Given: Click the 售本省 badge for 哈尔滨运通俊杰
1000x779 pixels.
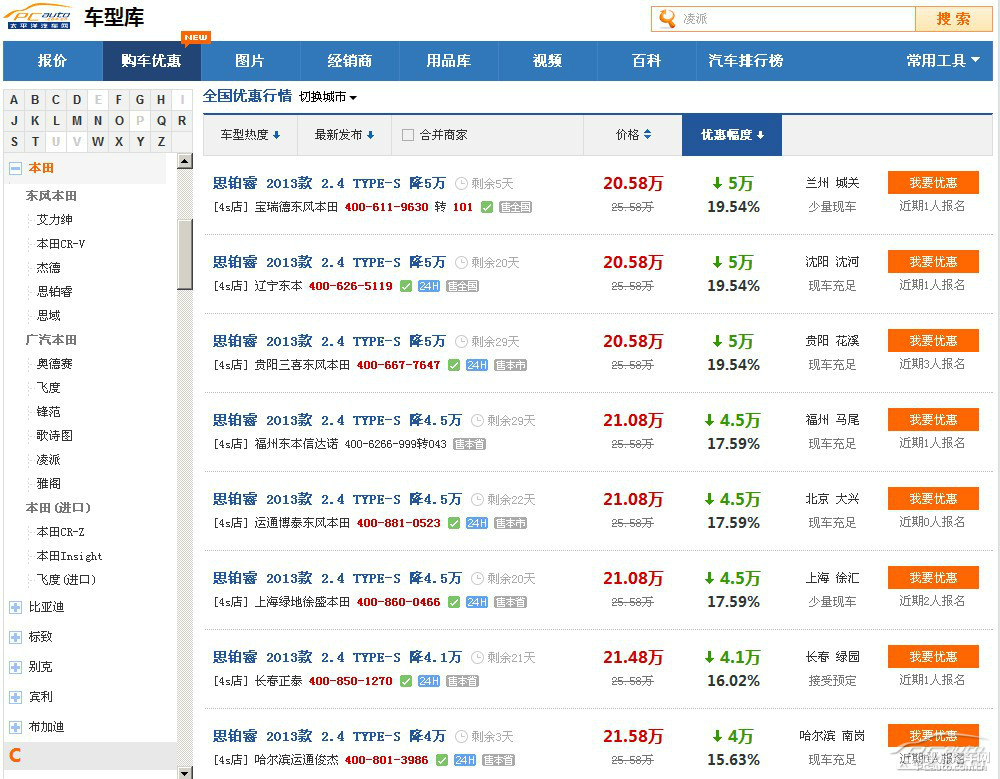Looking at the screenshot, I should (x=498, y=760).
